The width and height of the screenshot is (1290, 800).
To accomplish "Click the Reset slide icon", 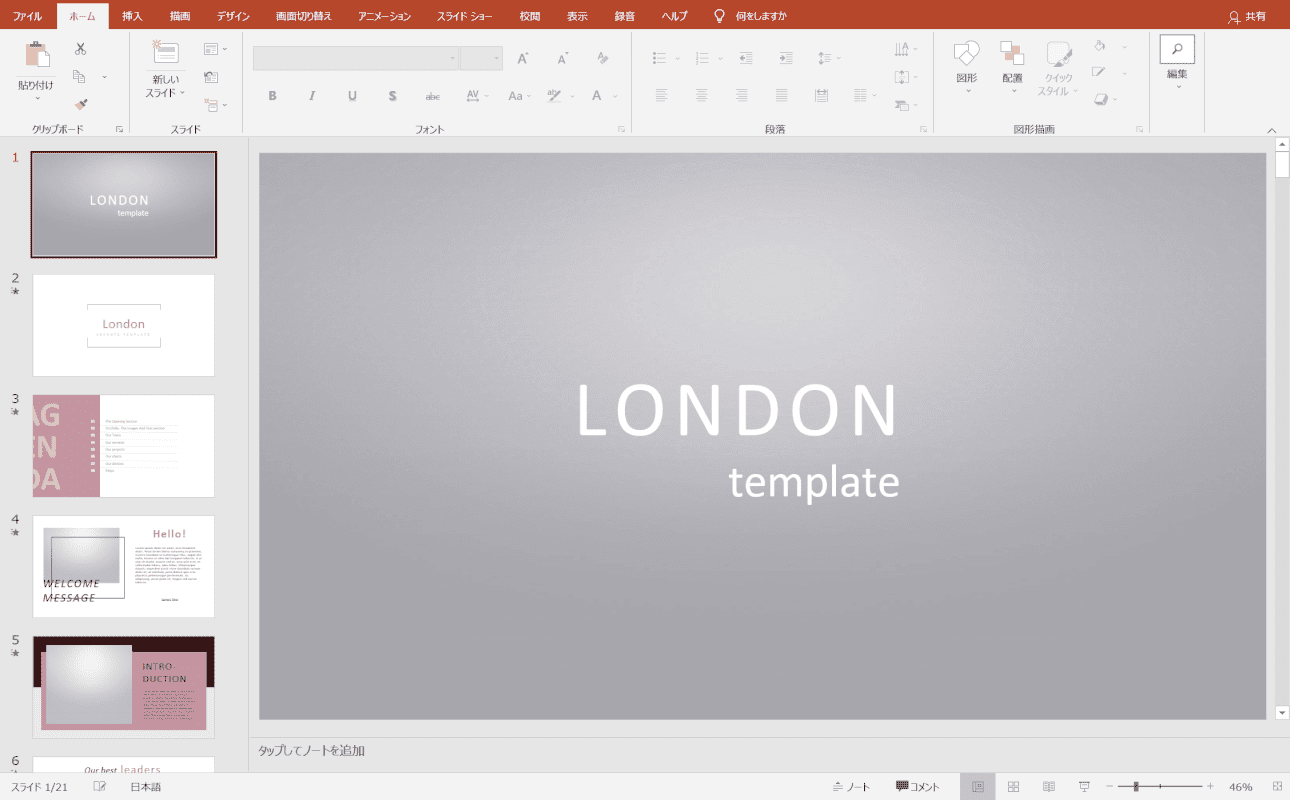I will click(211, 77).
